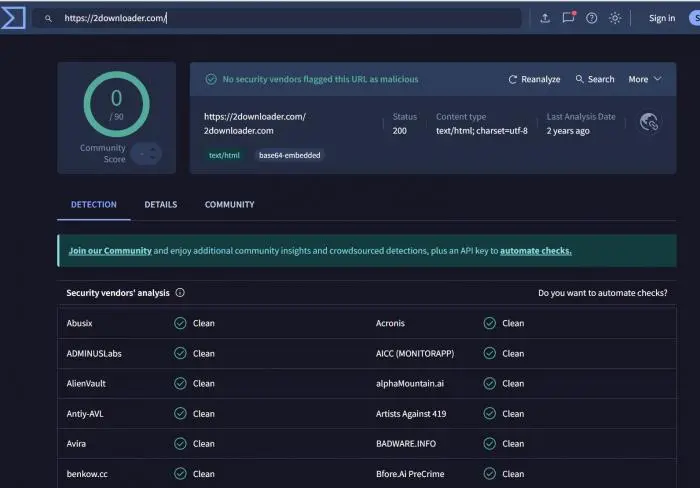Click the Acronis vendor name

pos(390,323)
